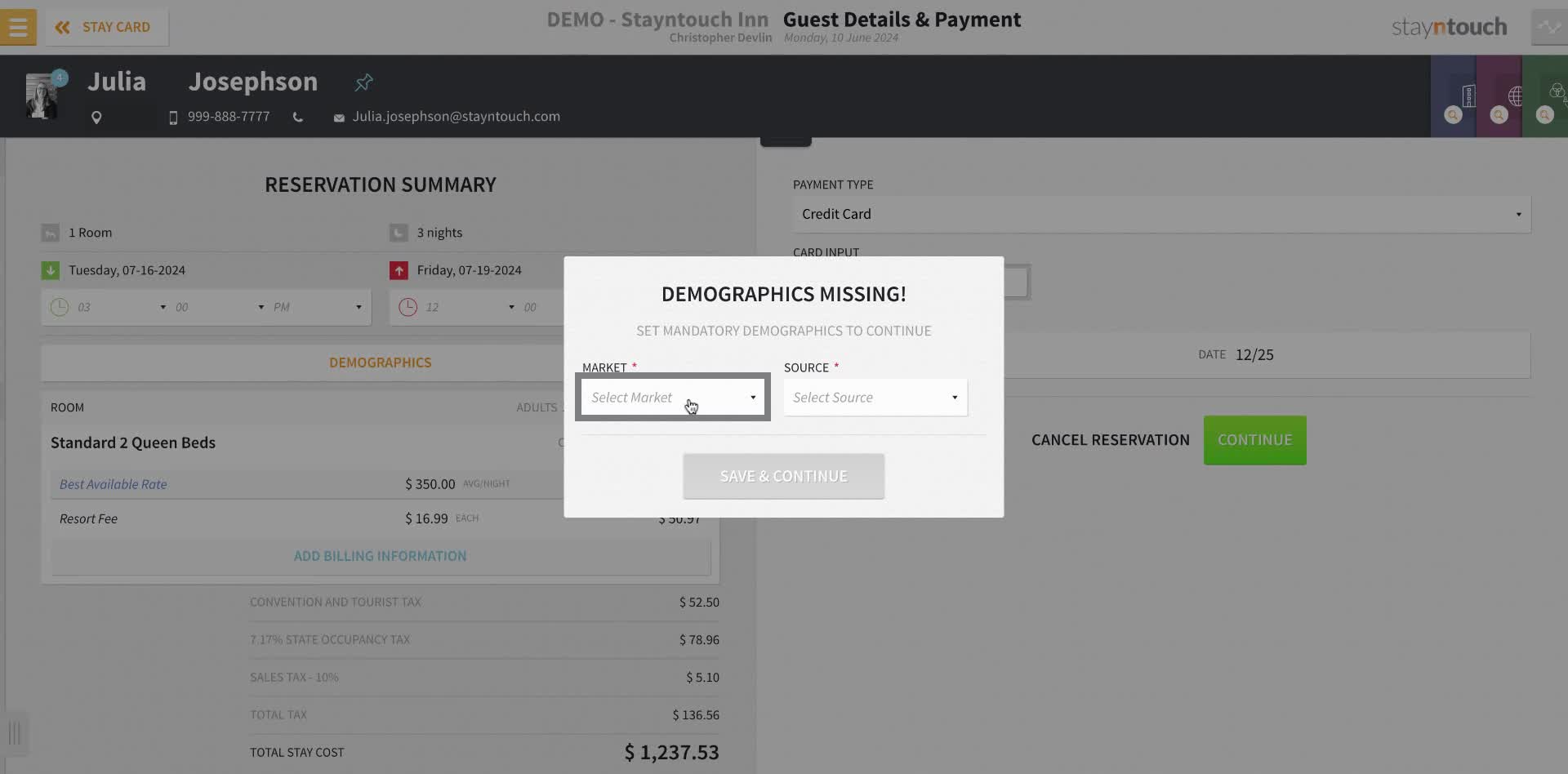The height and width of the screenshot is (774, 1568).
Task: Click the 7.17% State Occupancy Tax label
Action: (x=330, y=640)
